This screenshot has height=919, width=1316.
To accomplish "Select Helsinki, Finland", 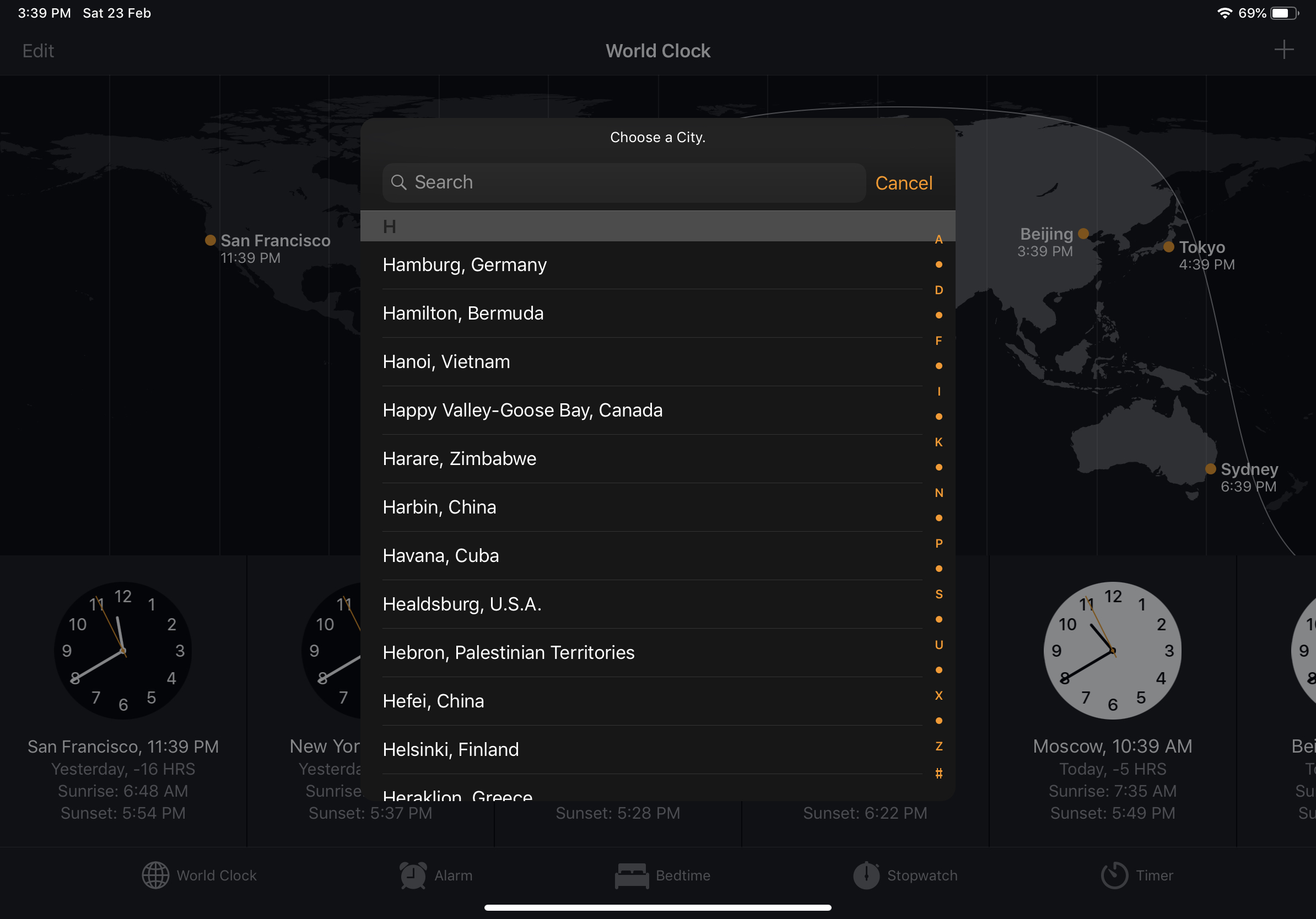I will 652,749.
